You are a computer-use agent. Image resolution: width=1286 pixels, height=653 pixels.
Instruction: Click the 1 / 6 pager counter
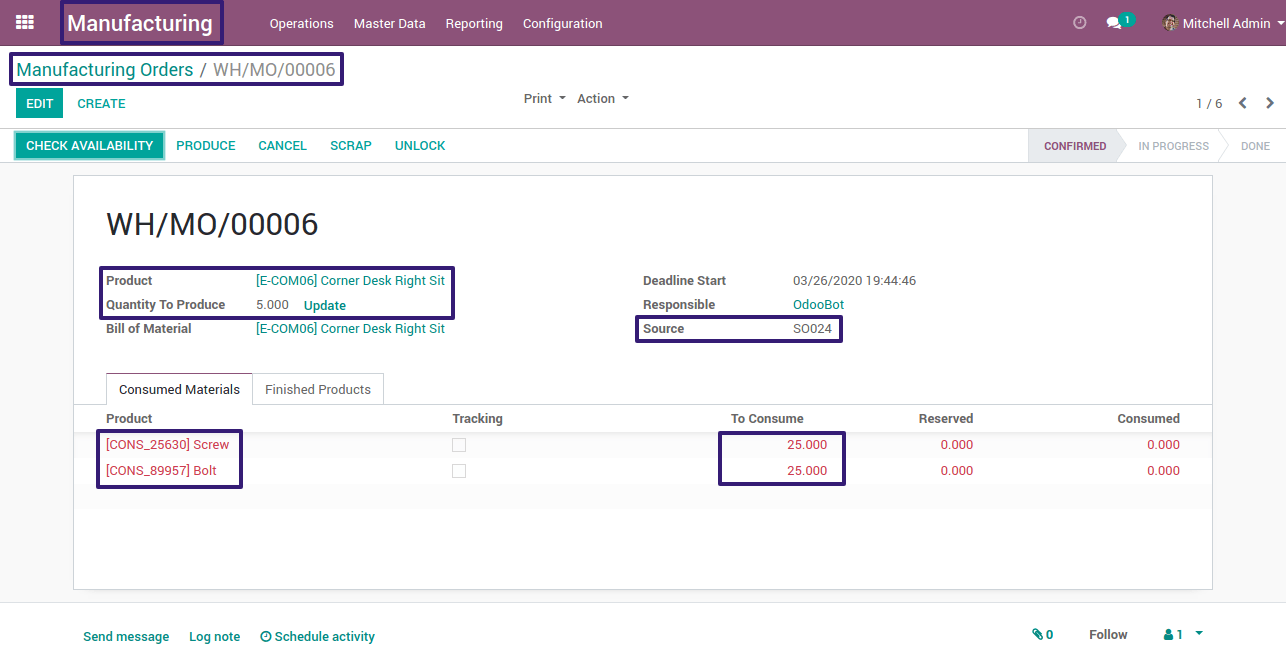point(1209,104)
